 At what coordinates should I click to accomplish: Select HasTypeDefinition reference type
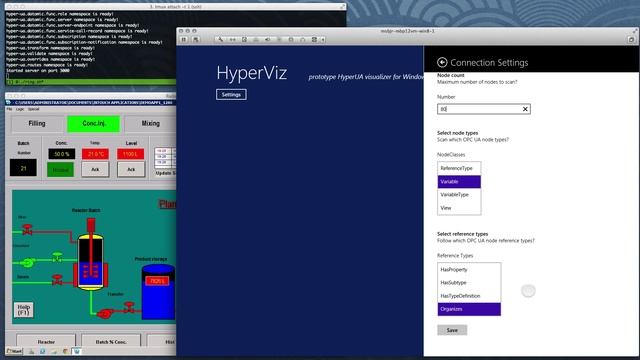tap(469, 296)
